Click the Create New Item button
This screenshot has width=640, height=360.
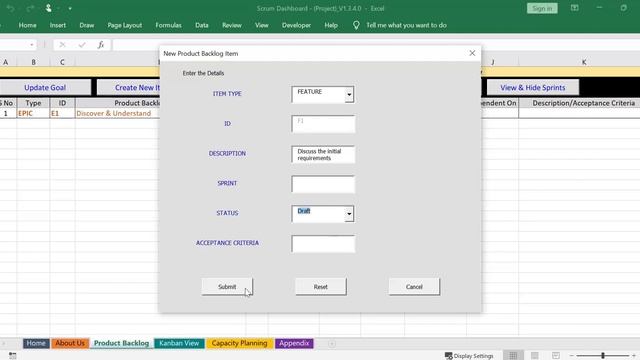129,87
